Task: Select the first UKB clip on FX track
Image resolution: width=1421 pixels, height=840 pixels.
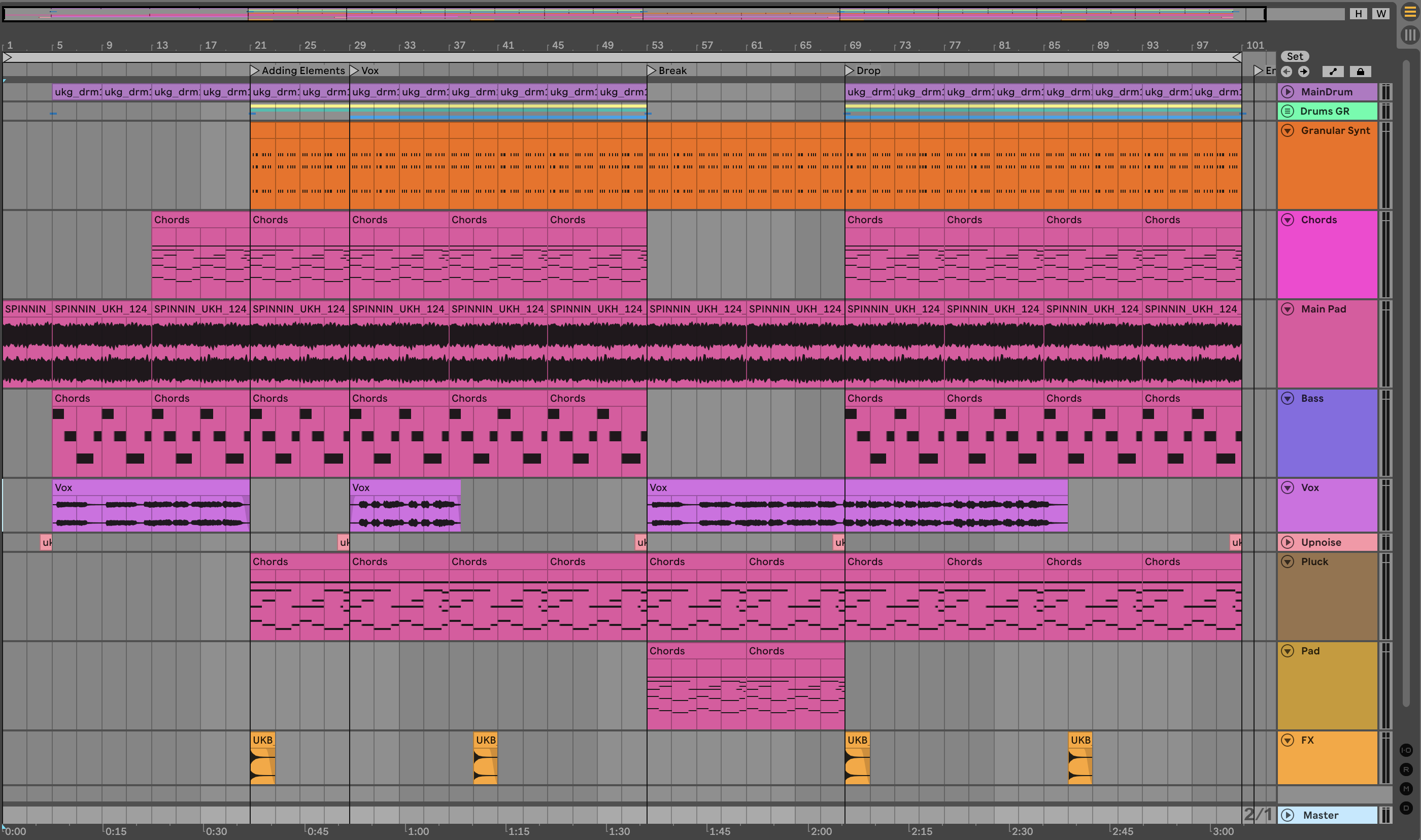Action: (263, 740)
